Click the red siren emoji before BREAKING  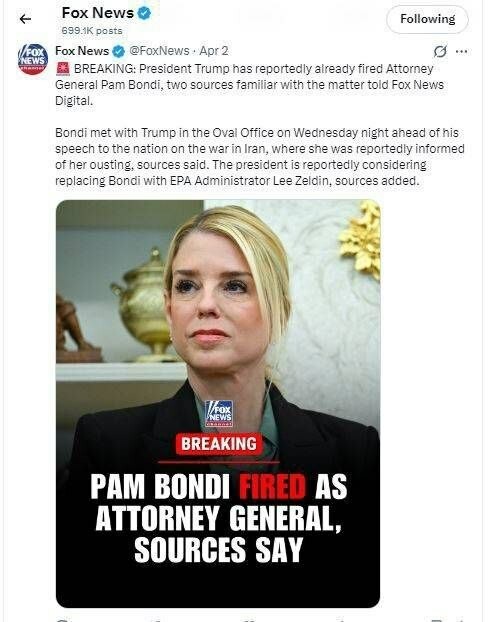[x=63, y=69]
